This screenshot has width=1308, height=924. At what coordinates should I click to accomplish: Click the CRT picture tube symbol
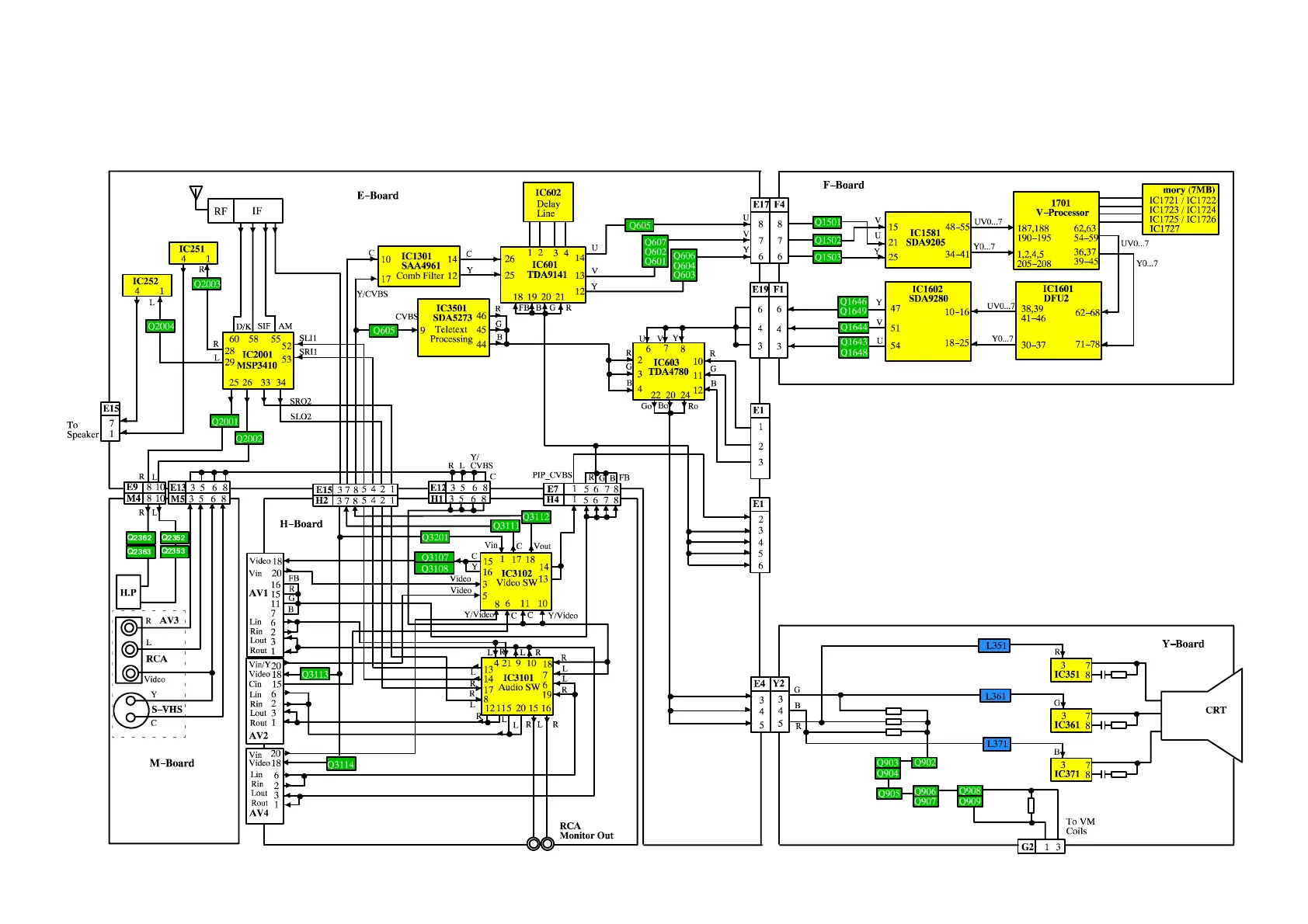(x=1202, y=714)
